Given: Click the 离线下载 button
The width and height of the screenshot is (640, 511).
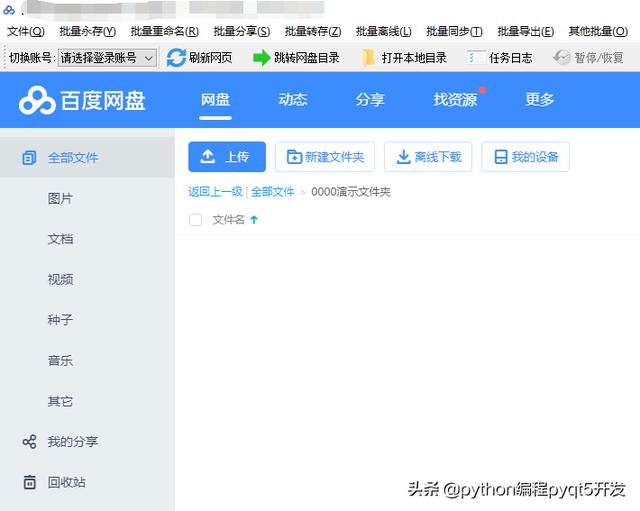Looking at the screenshot, I should tap(428, 157).
